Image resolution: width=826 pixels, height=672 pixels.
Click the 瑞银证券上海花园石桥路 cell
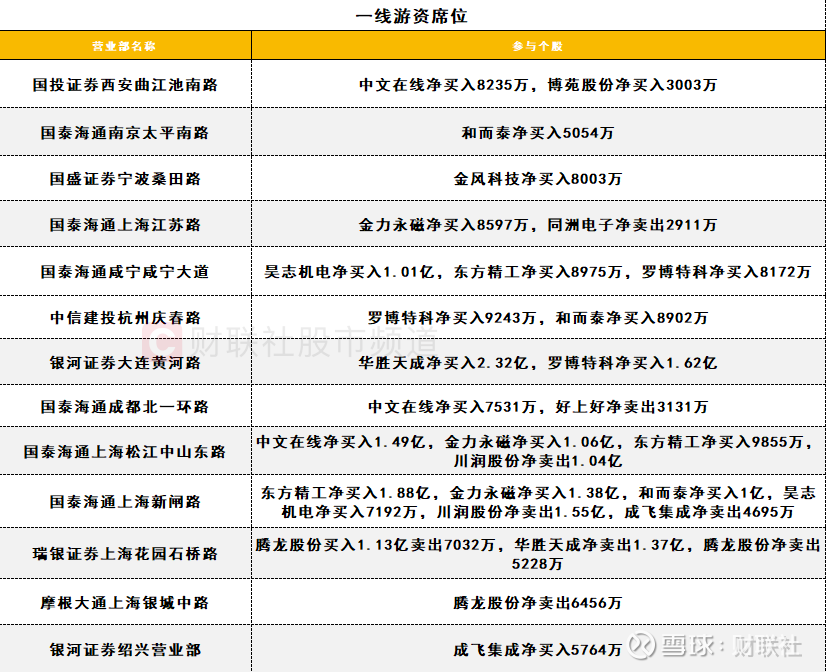pos(125,554)
